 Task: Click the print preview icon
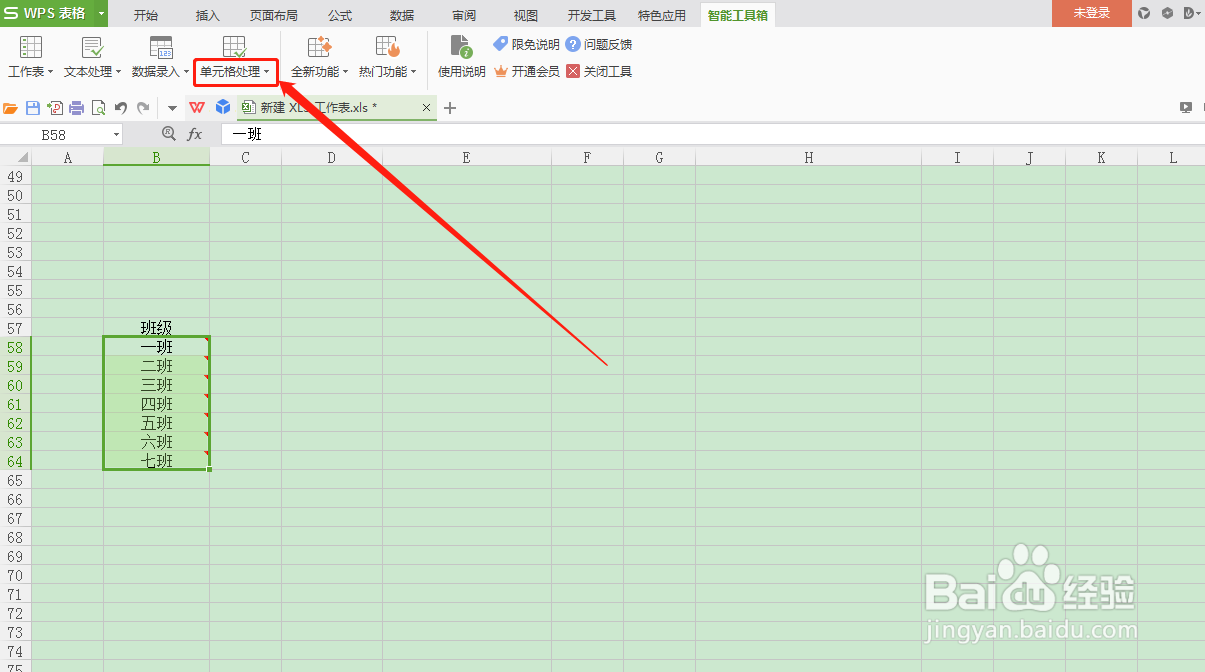(x=98, y=108)
